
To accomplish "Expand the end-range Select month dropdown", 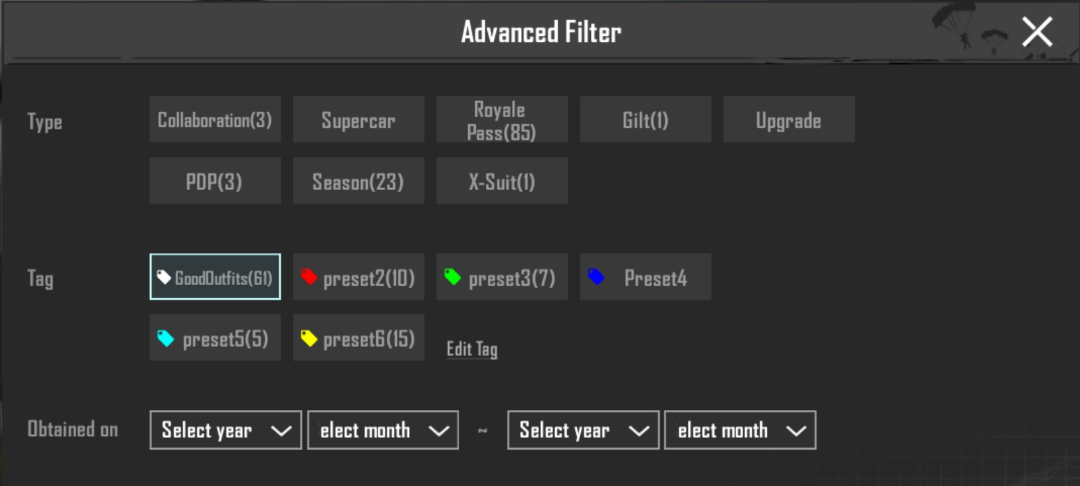I will (x=740, y=430).
